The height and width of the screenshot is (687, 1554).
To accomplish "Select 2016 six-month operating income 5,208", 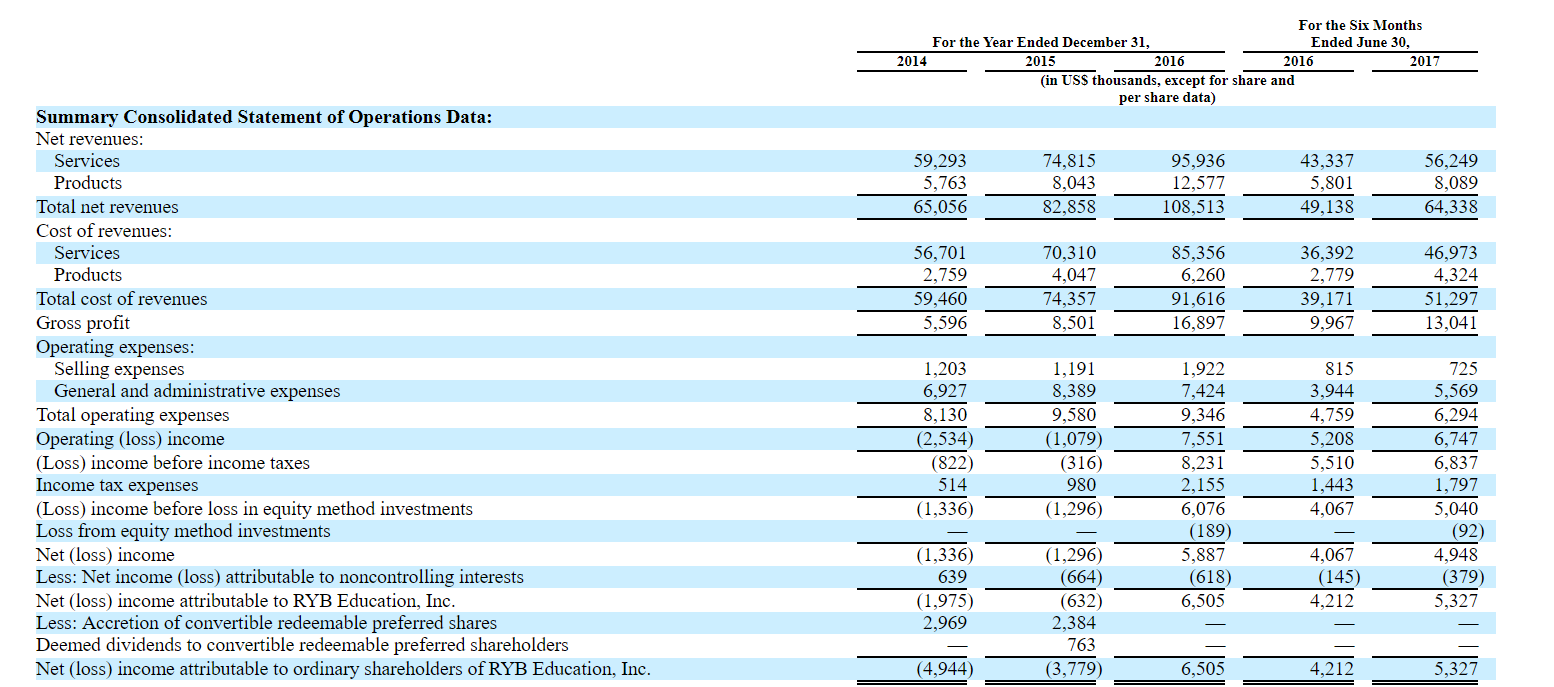I will [x=1333, y=439].
